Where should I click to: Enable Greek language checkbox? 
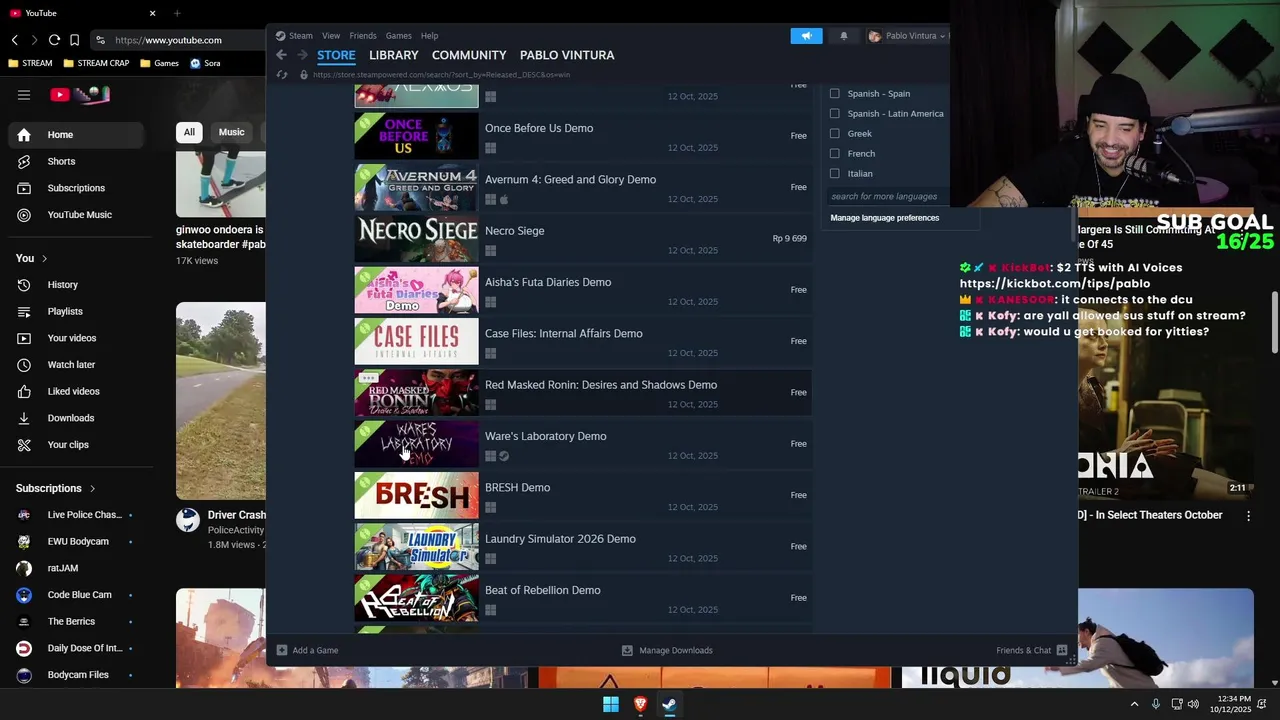834,134
